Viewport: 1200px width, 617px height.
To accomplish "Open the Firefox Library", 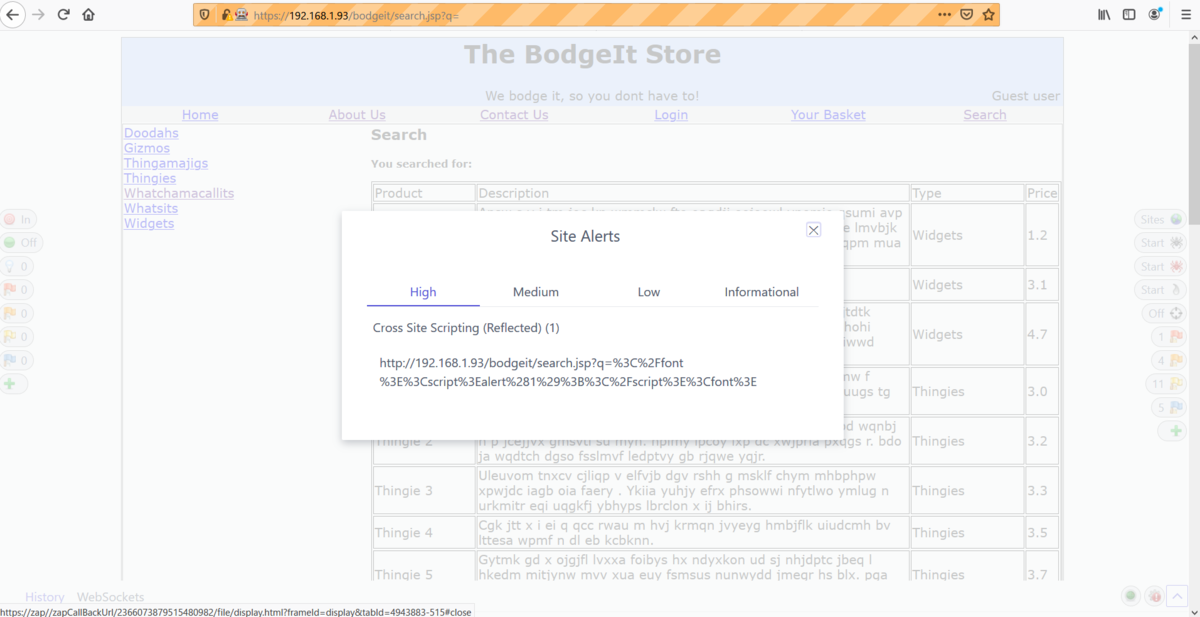I will [x=1105, y=15].
